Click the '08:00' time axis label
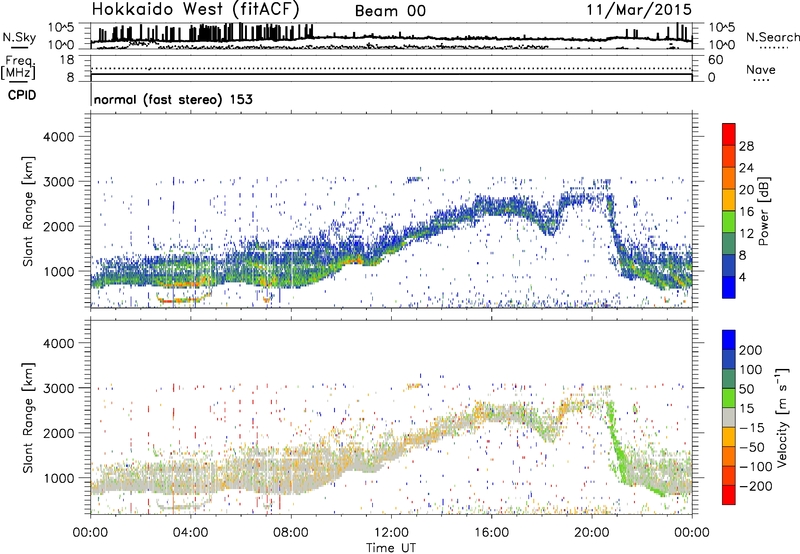The height and width of the screenshot is (554, 800). point(291,533)
